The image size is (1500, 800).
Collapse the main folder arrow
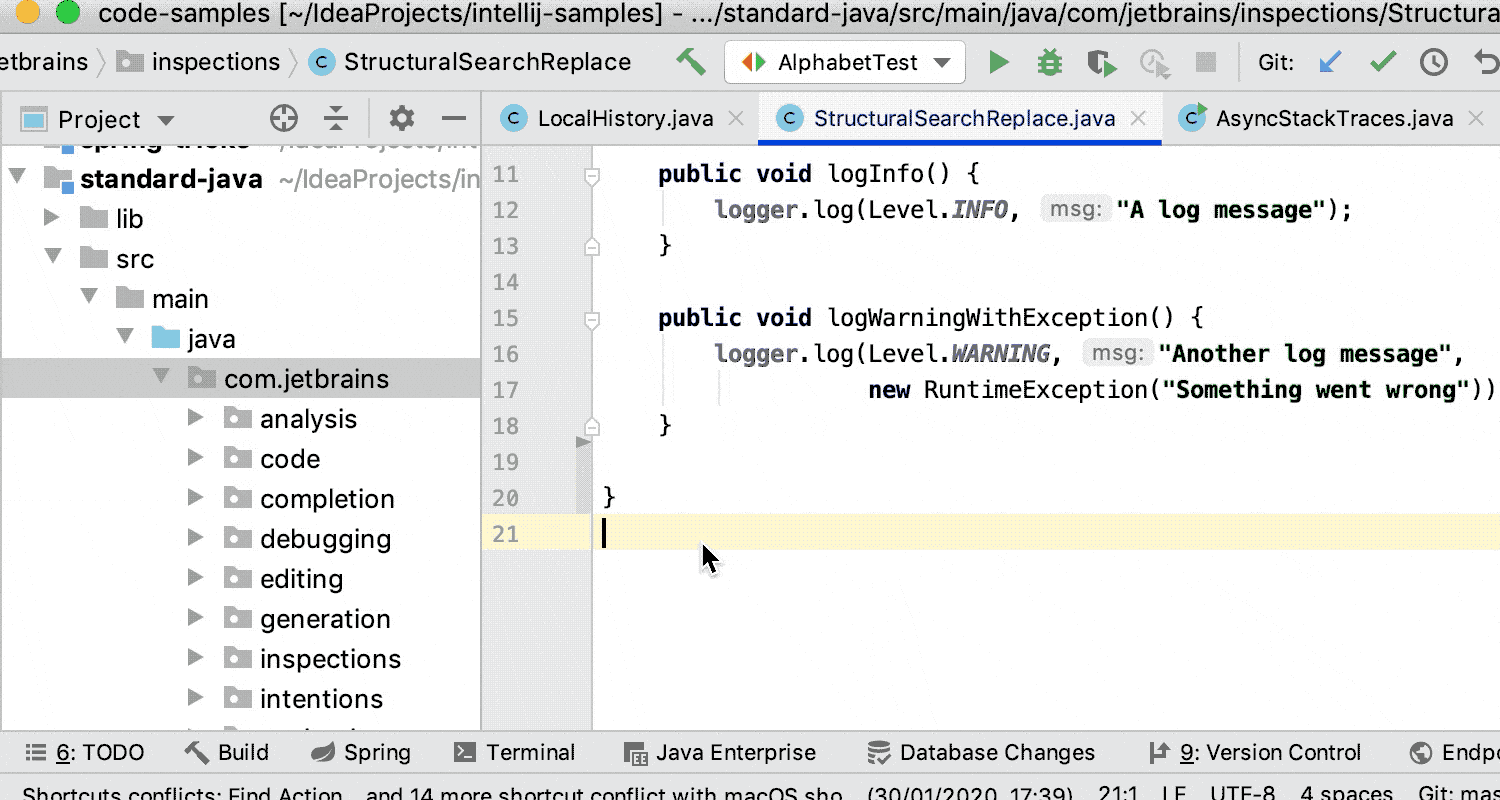pos(89,298)
